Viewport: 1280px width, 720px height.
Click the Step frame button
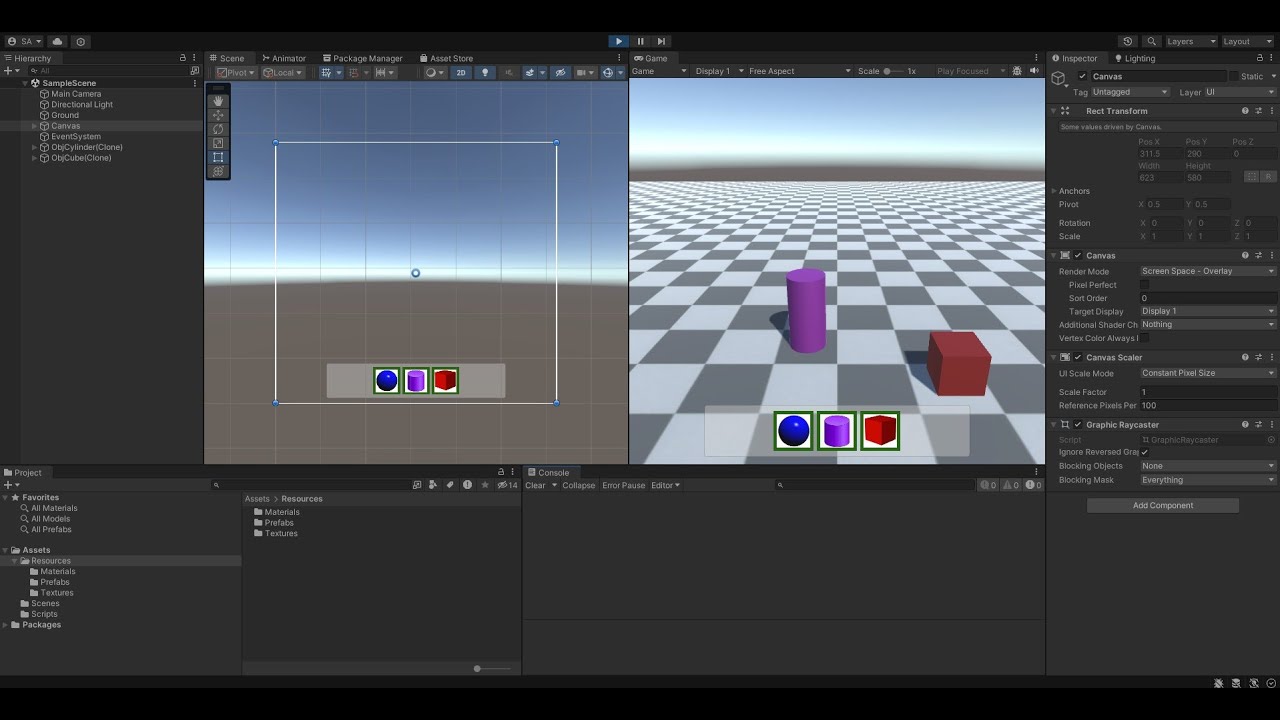coord(661,41)
